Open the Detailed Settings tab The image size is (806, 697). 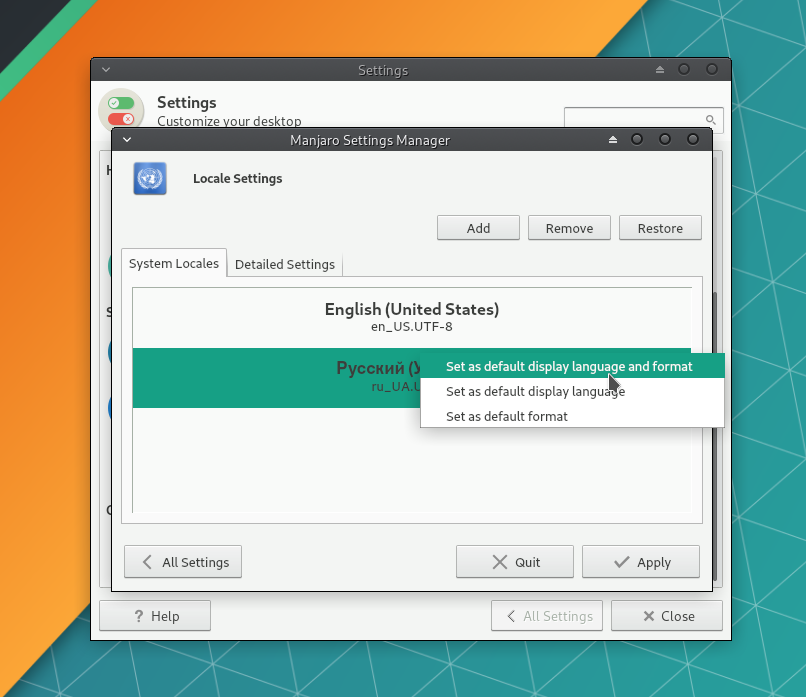click(x=285, y=264)
